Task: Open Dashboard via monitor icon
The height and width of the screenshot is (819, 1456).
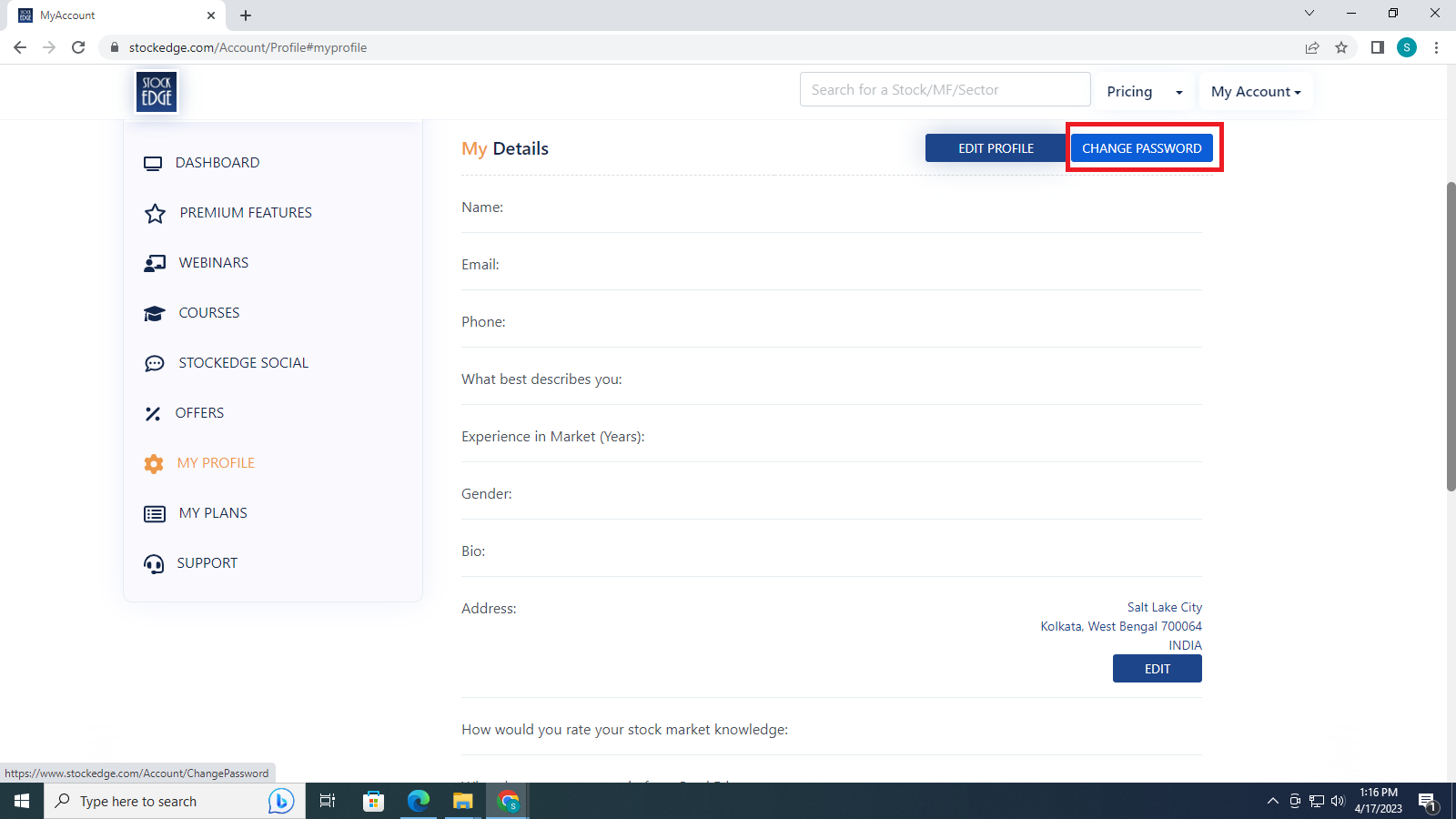Action: [153, 163]
